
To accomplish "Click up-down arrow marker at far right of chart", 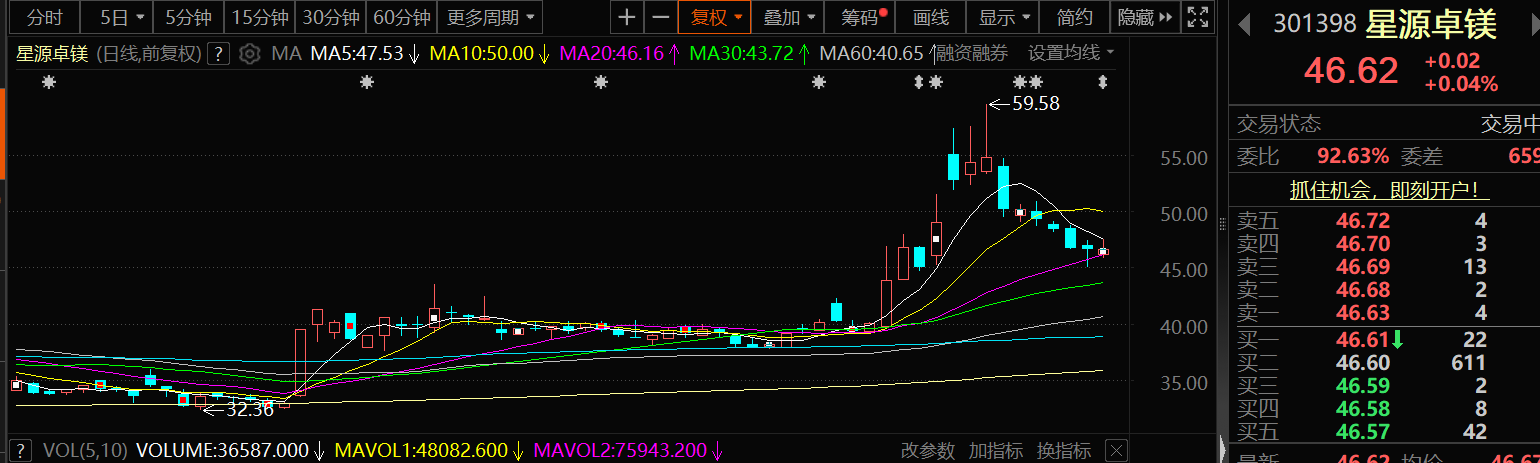I will [1103, 82].
